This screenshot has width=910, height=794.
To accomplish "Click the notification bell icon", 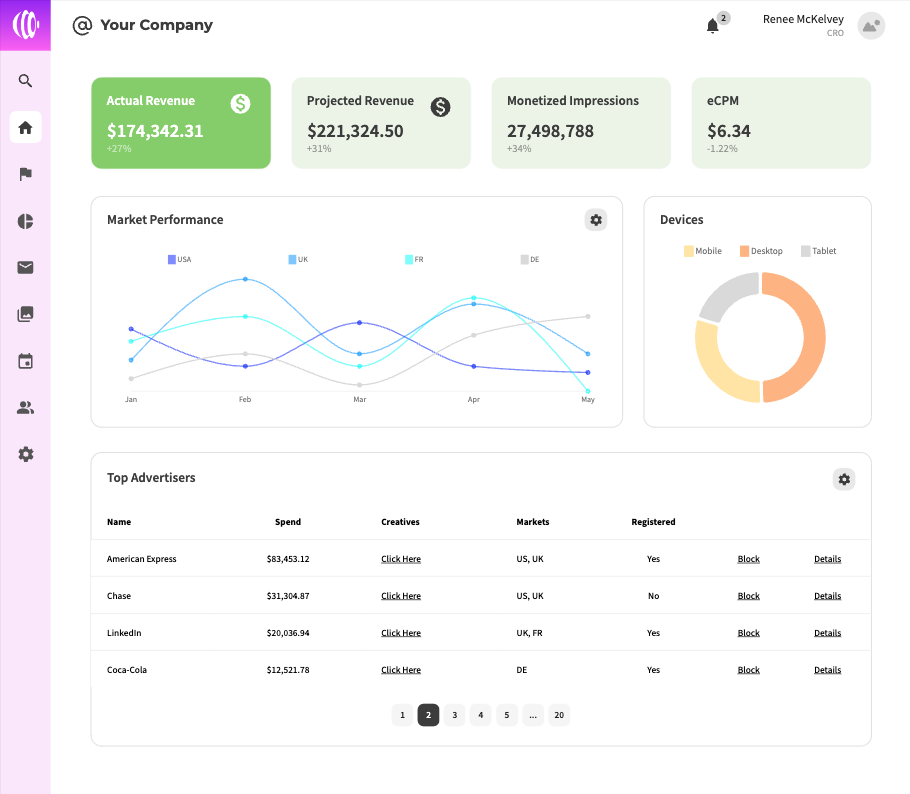I will pyautogui.click(x=713, y=26).
